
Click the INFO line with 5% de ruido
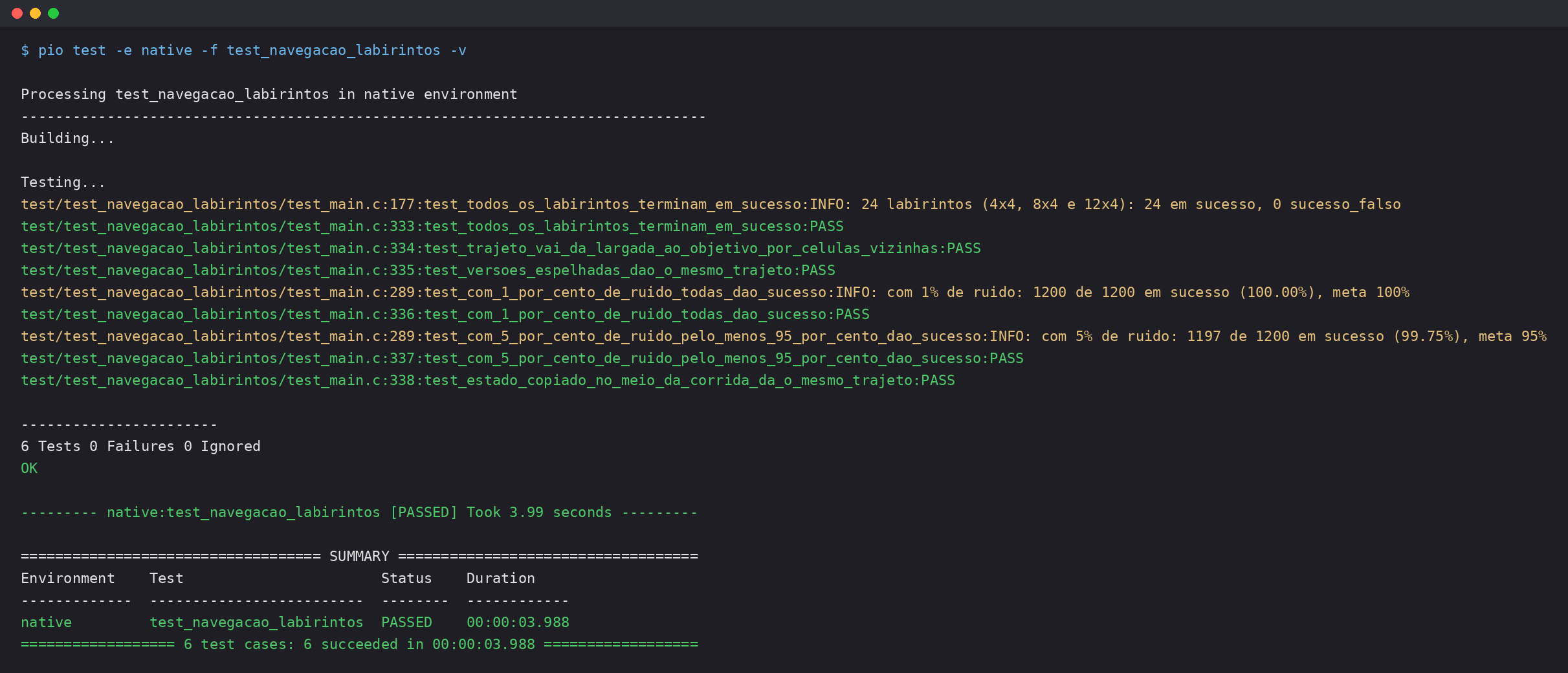[x=784, y=336]
